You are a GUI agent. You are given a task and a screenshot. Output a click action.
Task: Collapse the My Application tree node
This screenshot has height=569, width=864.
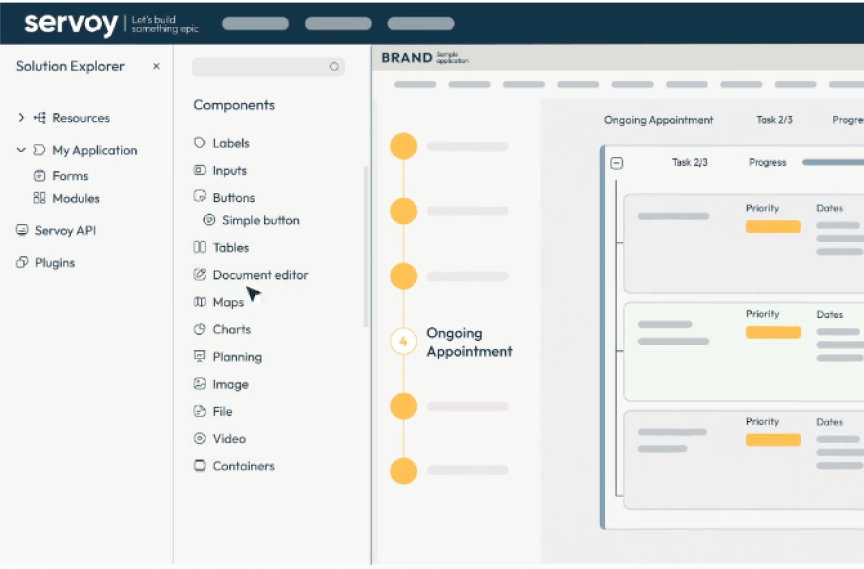21,150
